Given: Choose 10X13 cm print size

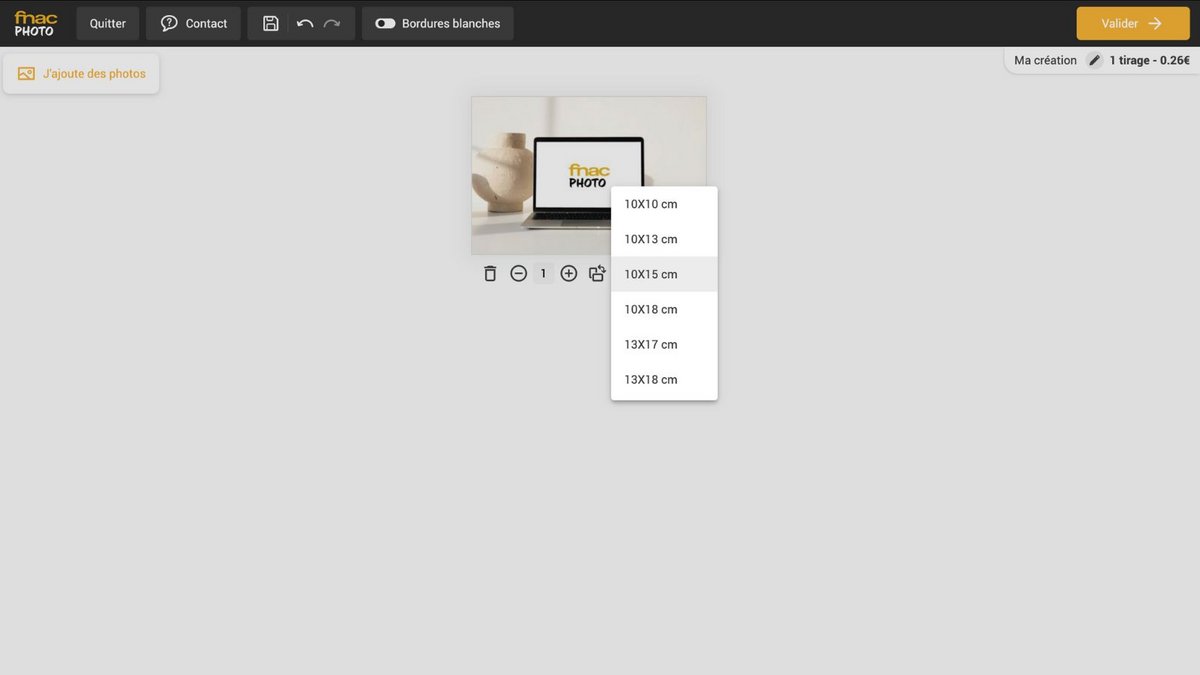Looking at the screenshot, I should tap(651, 239).
